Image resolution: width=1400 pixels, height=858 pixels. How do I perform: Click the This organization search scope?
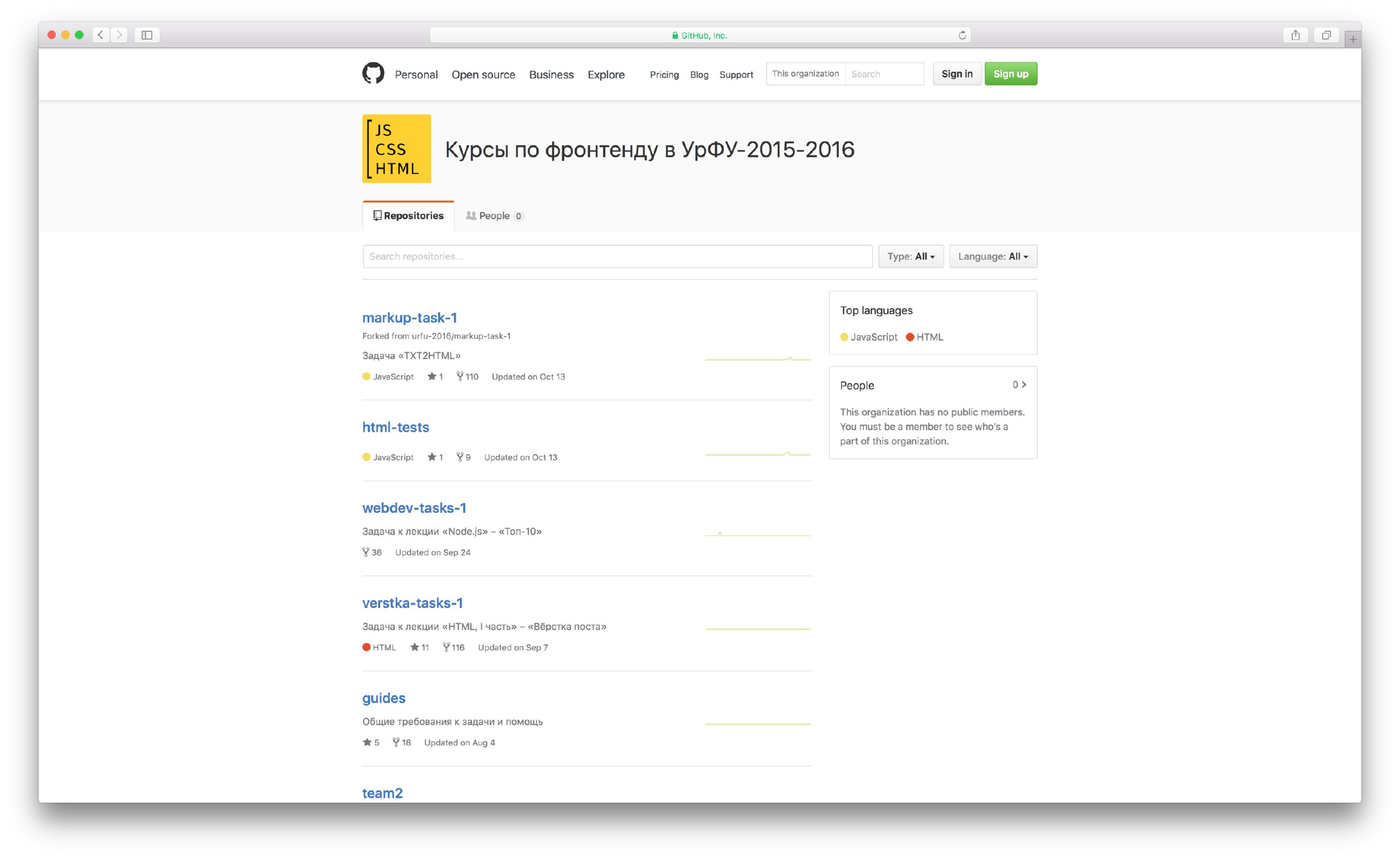[x=805, y=74]
